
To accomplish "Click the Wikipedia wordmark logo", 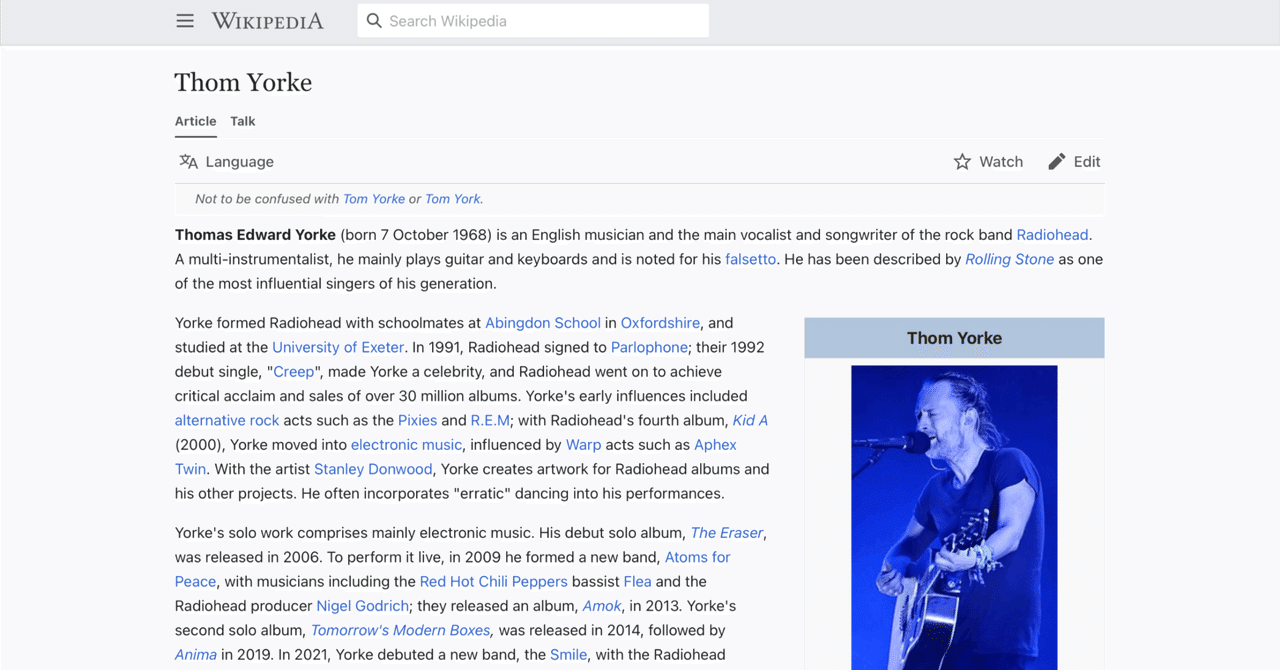I will (x=267, y=21).
